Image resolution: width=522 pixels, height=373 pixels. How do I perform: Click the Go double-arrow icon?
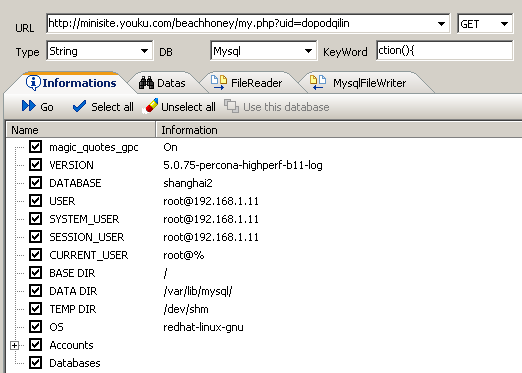click(x=29, y=106)
